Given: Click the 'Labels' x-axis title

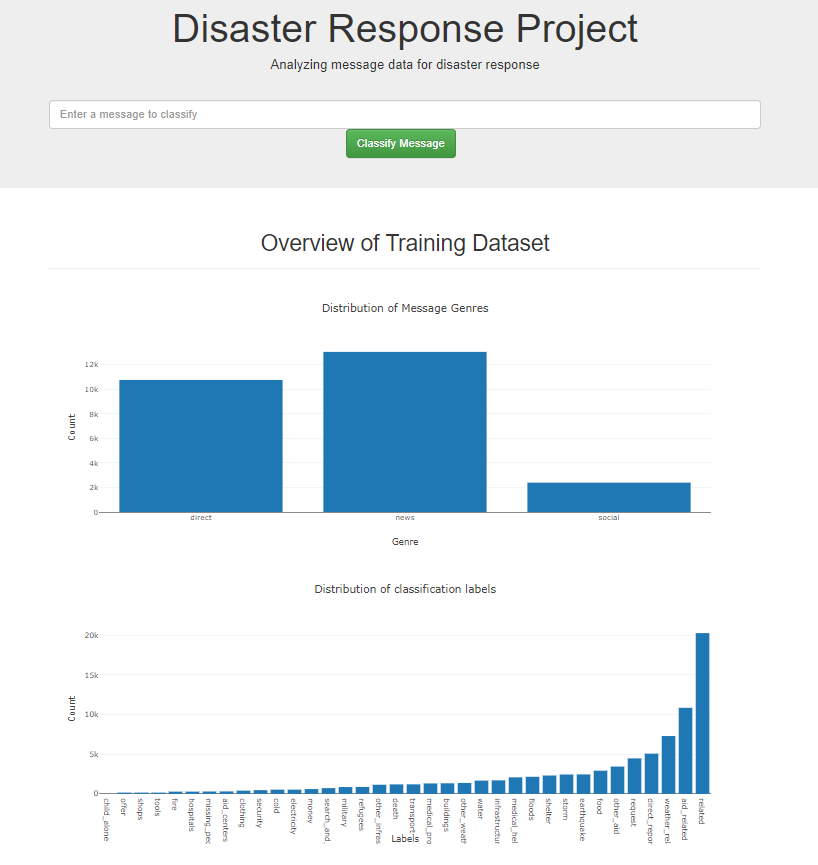Looking at the screenshot, I should (x=405, y=839).
